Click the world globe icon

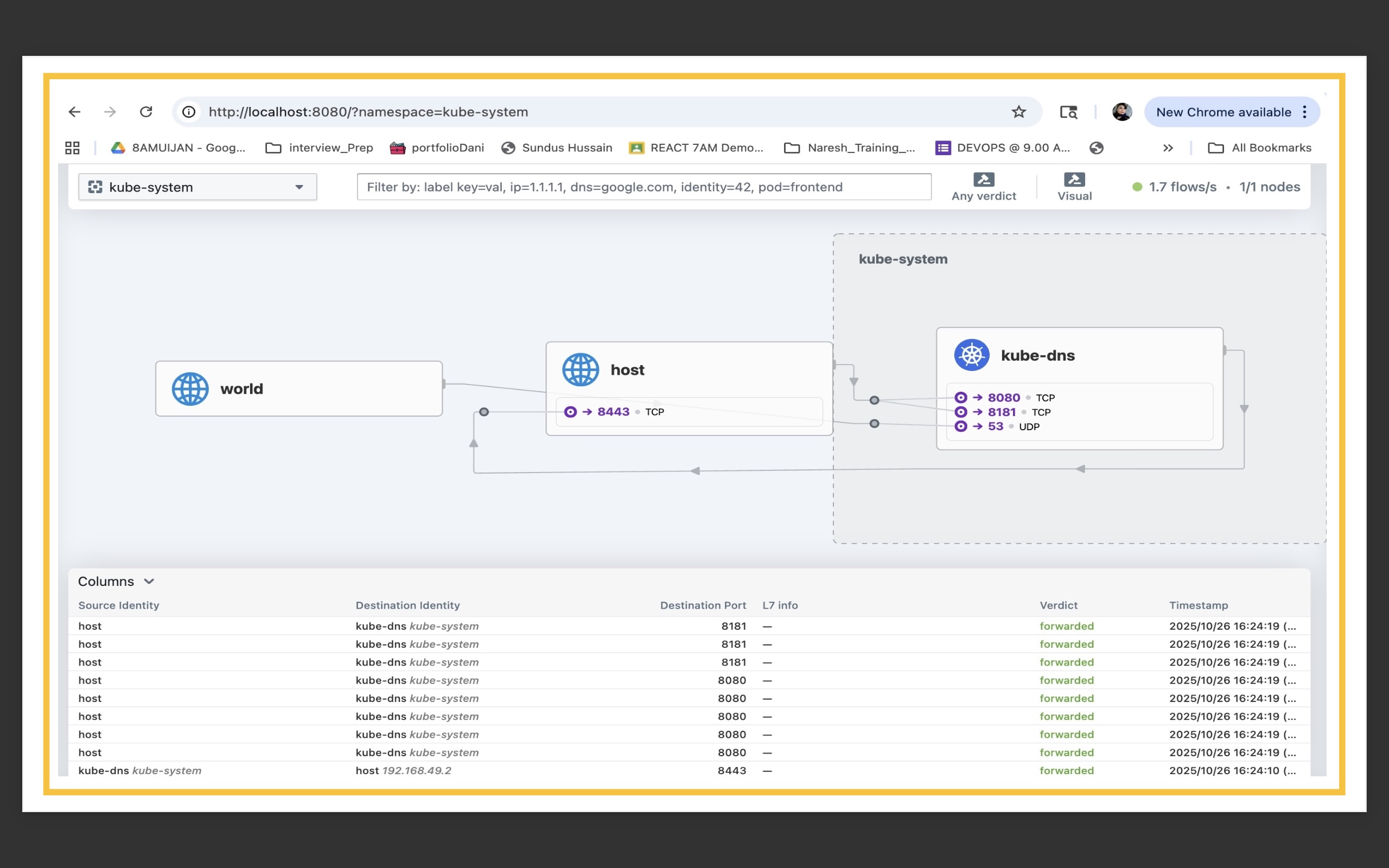(190, 388)
